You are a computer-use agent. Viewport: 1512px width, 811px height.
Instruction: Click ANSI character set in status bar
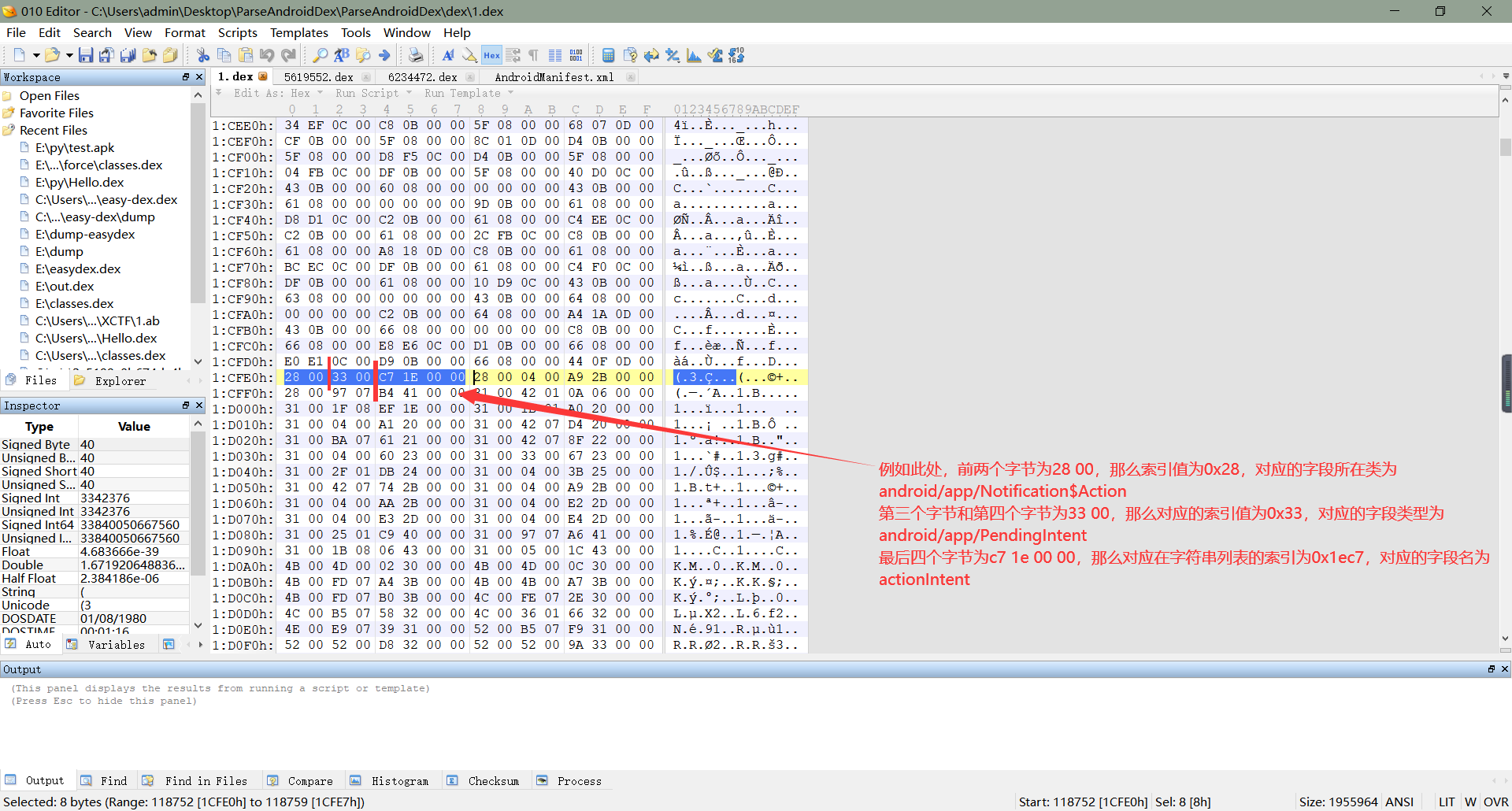pyautogui.click(x=1399, y=802)
